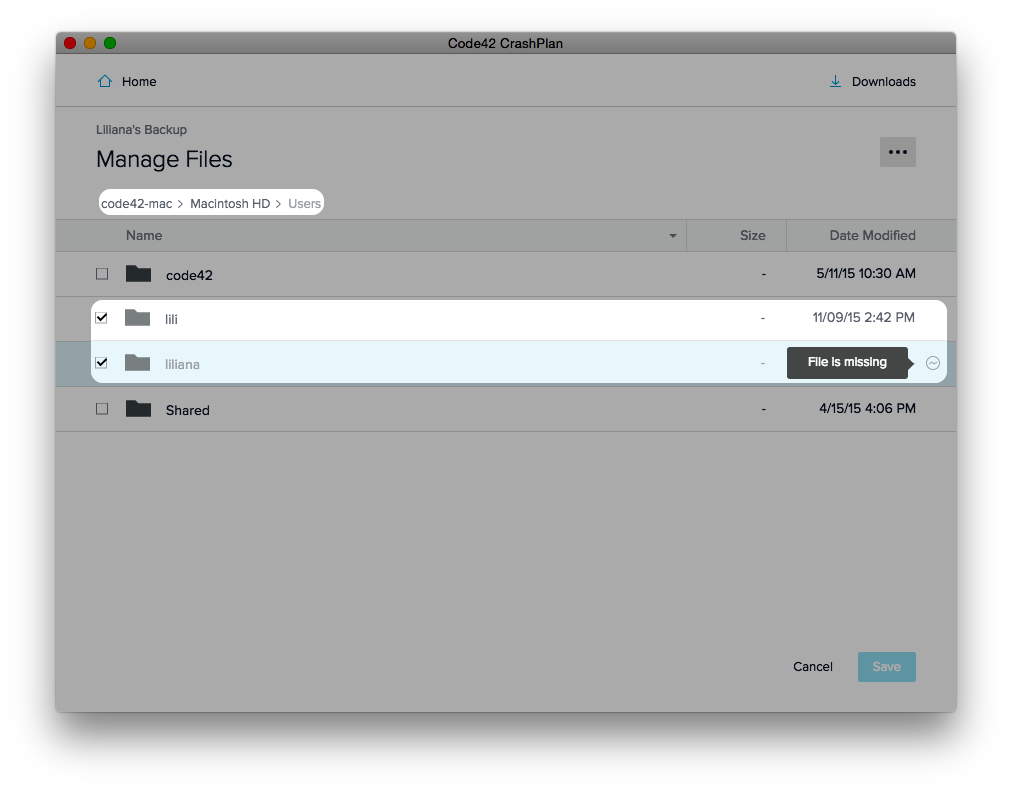Click the circular status icon on the liliana row
Screen dimensions: 1012x792
(x=931, y=362)
